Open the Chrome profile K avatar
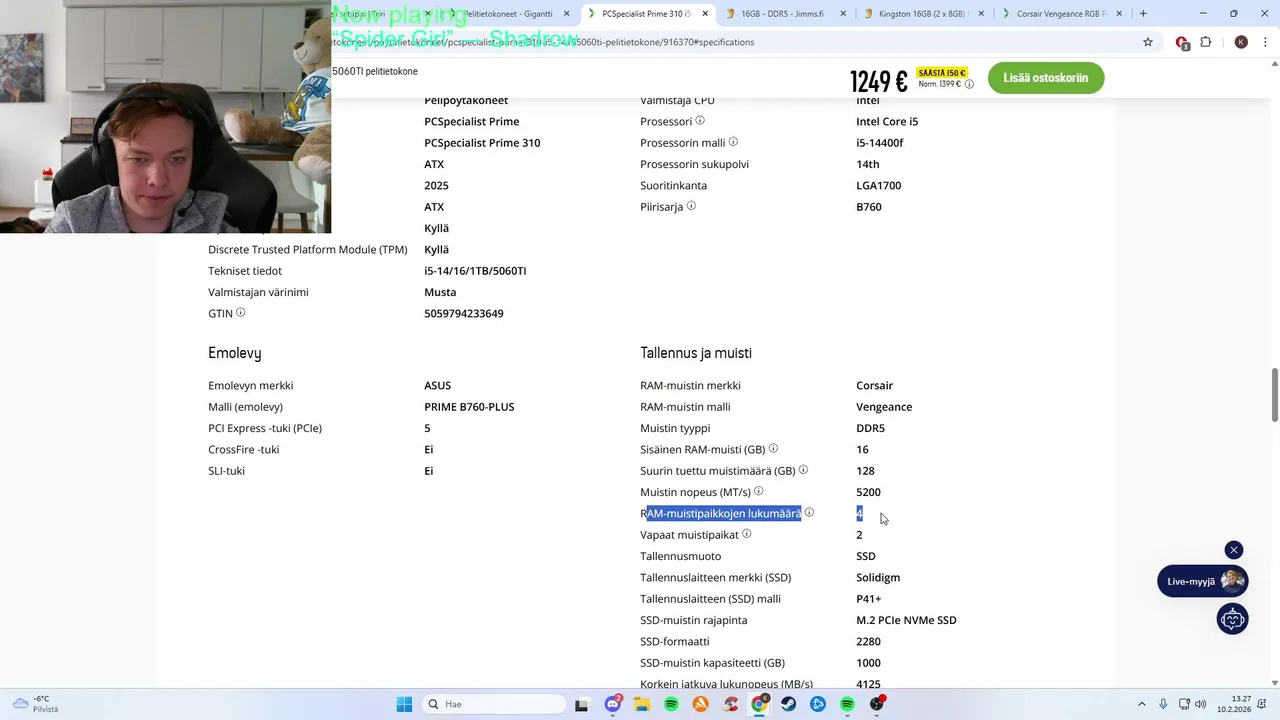Image resolution: width=1280 pixels, height=720 pixels. pos(1241,42)
